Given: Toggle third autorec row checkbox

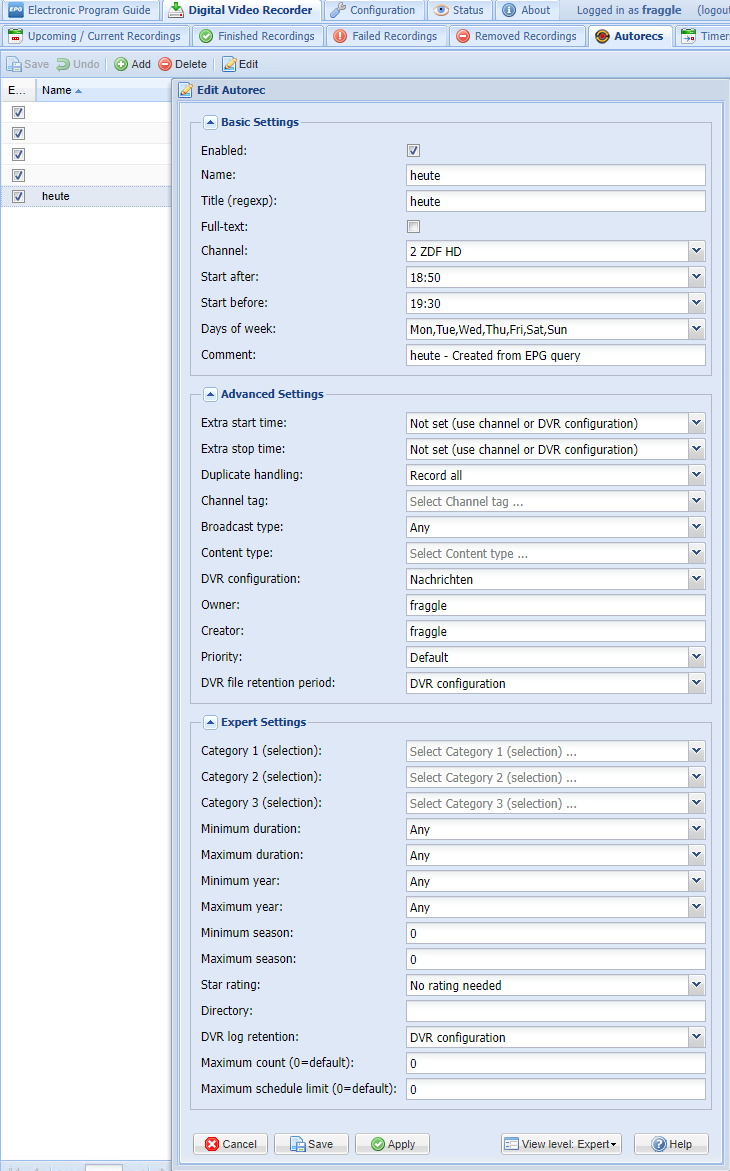Looking at the screenshot, I should click(x=19, y=155).
